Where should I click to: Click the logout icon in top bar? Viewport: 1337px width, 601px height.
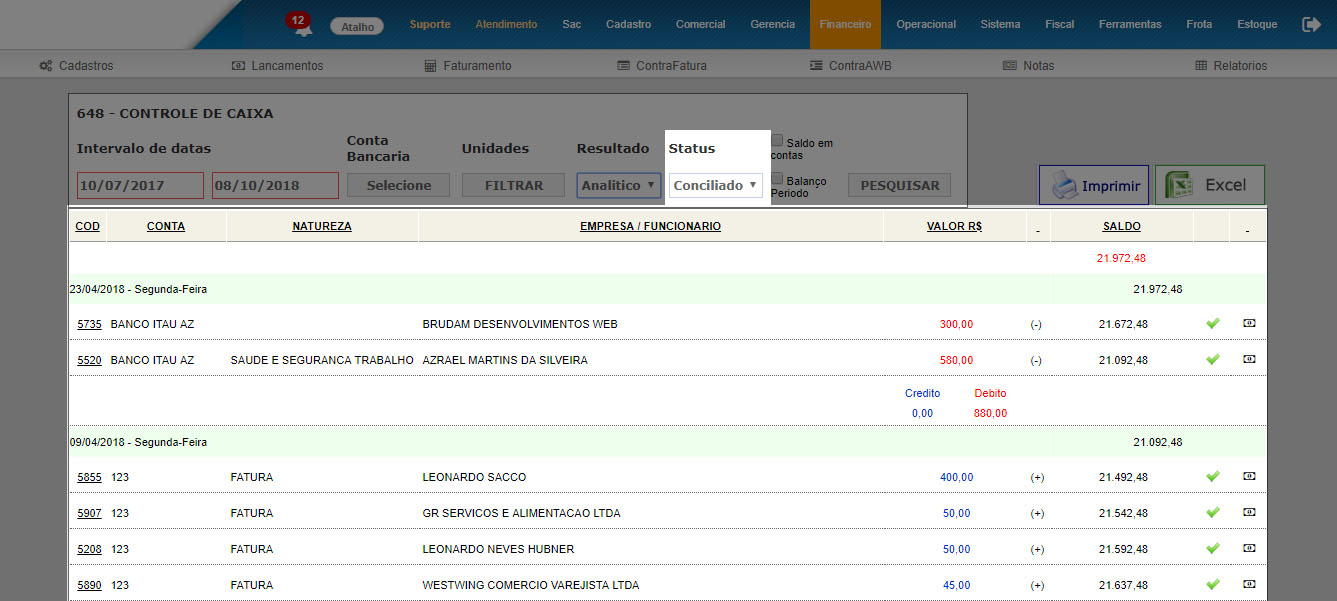tap(1311, 24)
